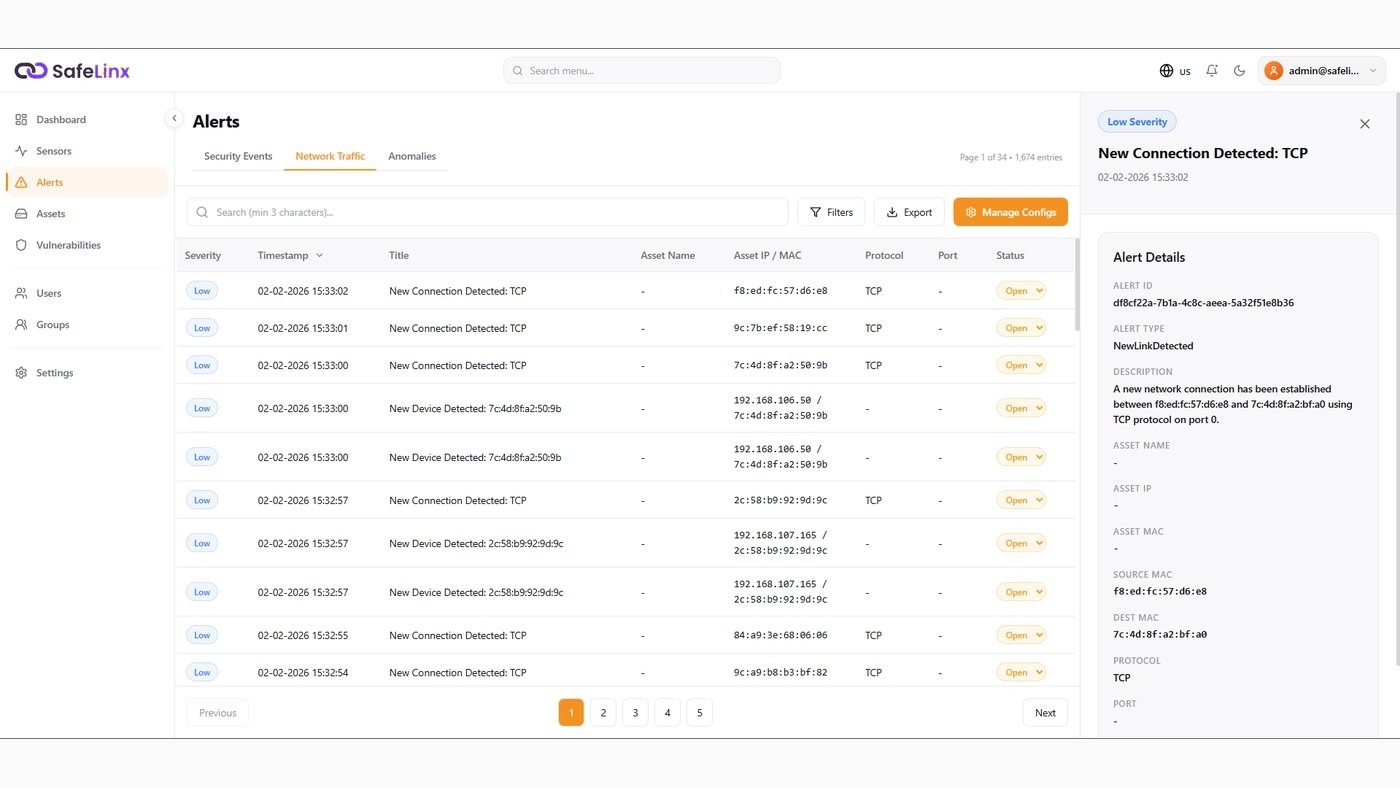This screenshot has width=1400, height=788.
Task: Click MAC address f8:ed:fc:57:d6:e8 in the table
Action: coord(780,291)
